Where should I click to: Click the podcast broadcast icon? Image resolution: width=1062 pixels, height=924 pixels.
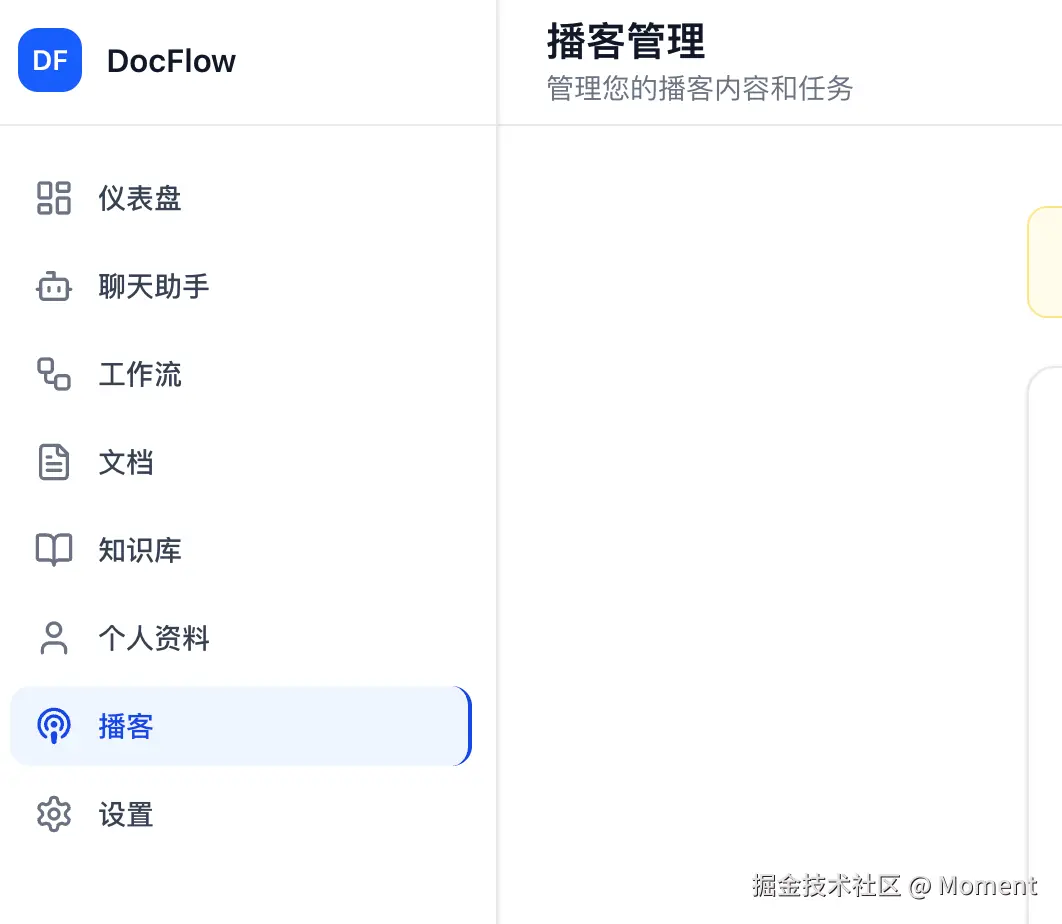click(54, 726)
